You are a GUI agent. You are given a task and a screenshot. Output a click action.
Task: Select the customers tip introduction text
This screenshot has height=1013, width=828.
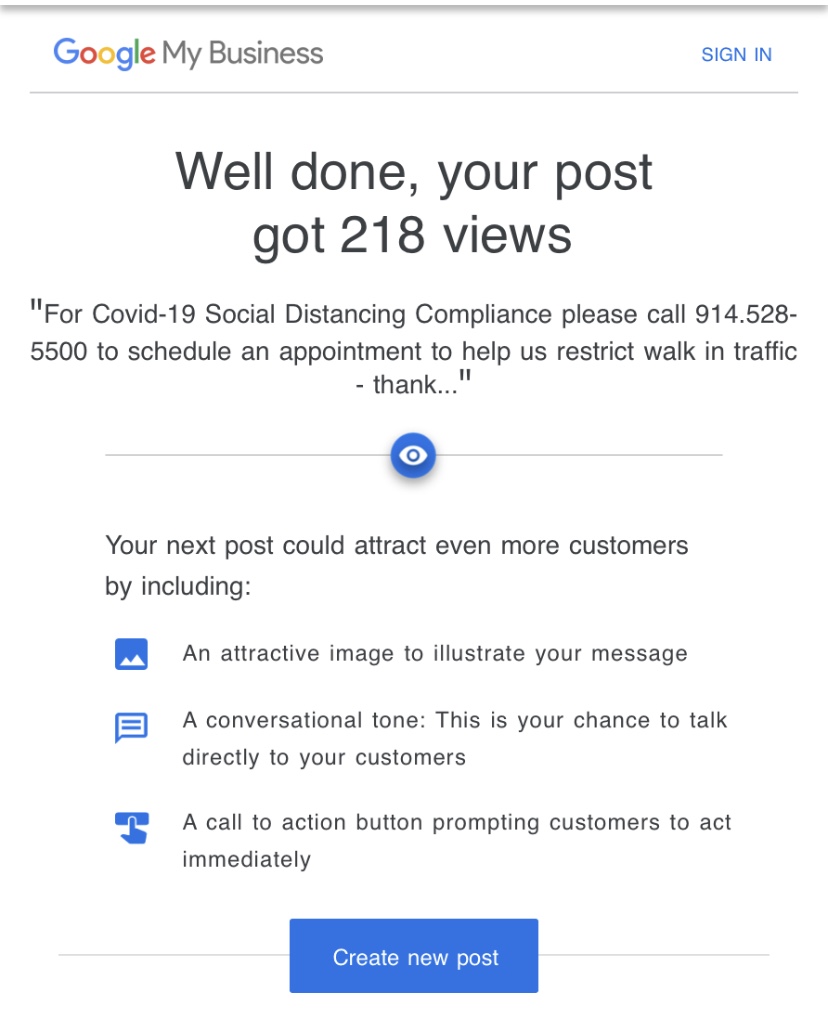pyautogui.click(x=395, y=566)
